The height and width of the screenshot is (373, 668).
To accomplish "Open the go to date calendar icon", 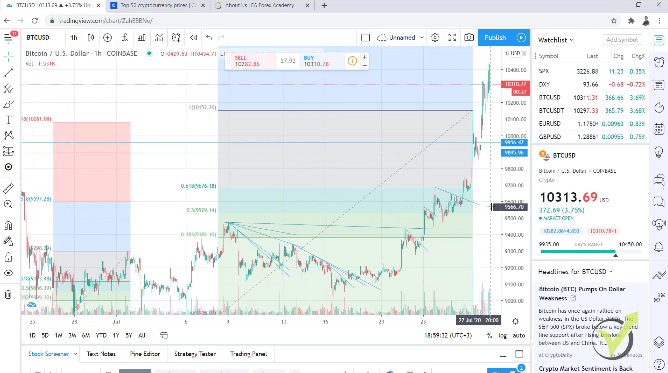I will click(x=164, y=336).
